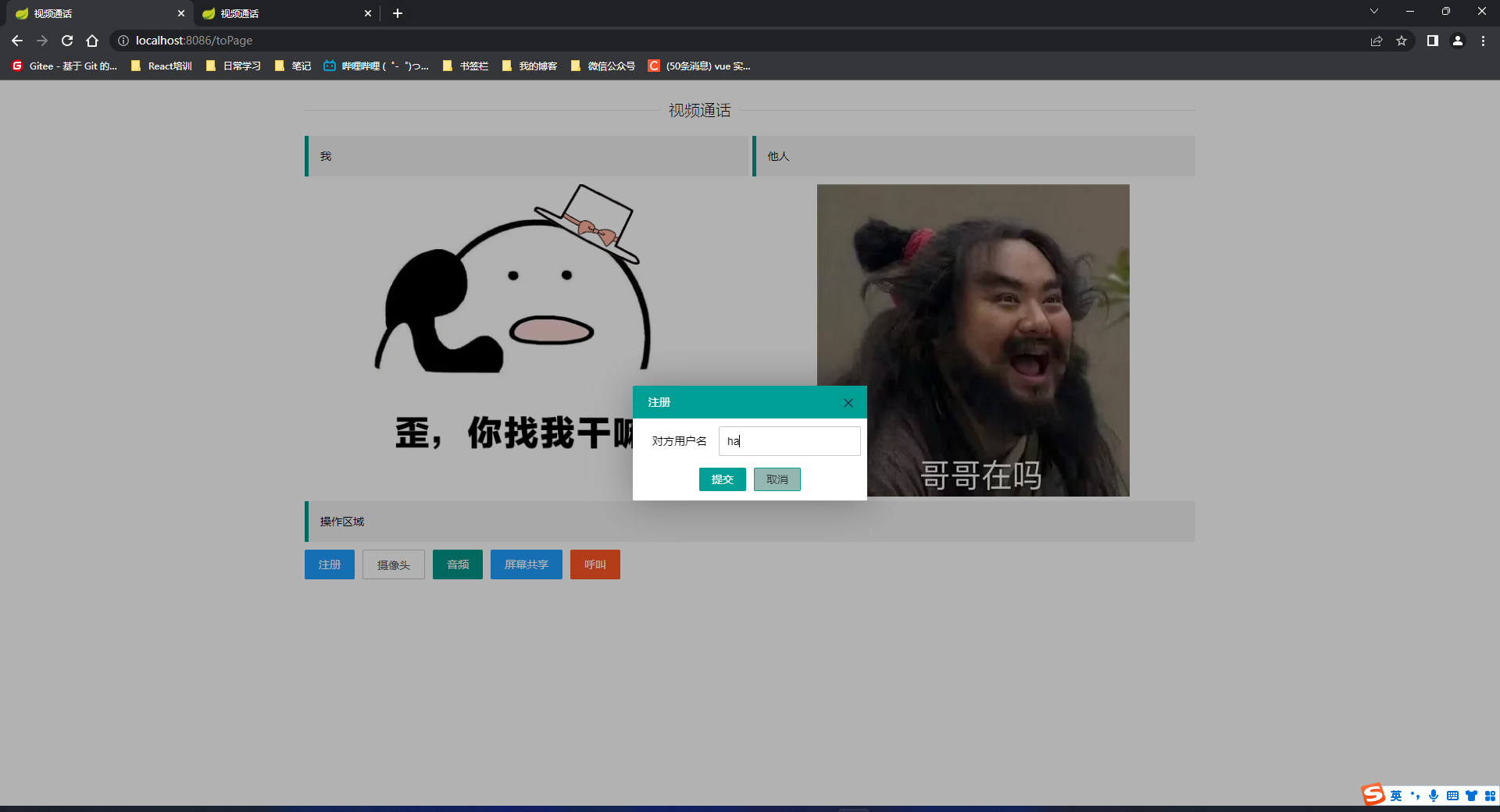The width and height of the screenshot is (1500, 812).
Task: Open Sogou toolbox grid icon
Action: (x=1490, y=796)
